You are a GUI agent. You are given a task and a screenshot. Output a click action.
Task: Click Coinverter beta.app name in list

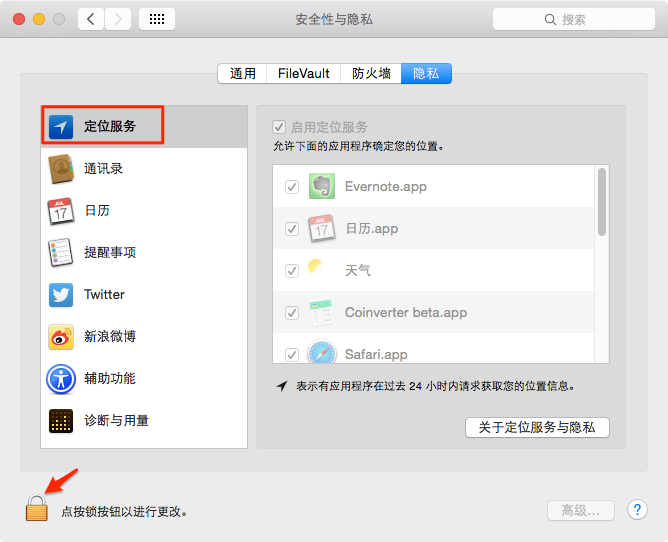(x=406, y=313)
